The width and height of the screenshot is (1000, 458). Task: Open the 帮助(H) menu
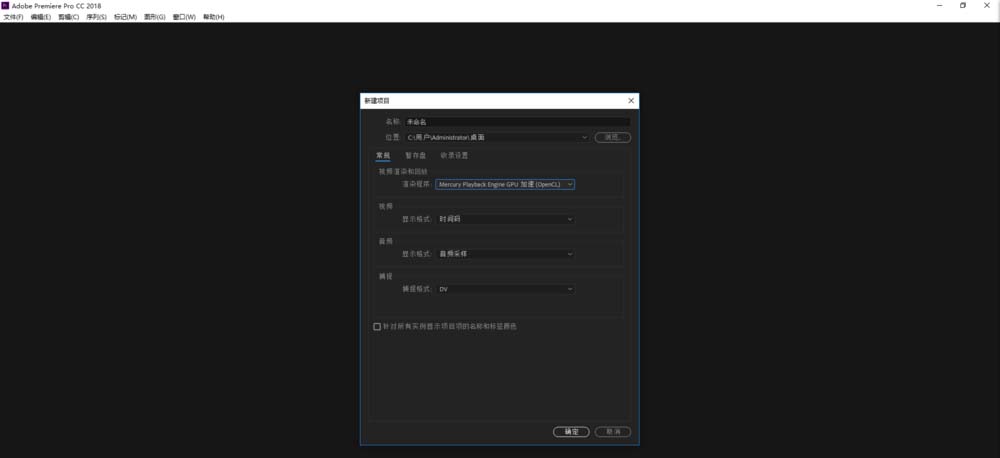pos(214,17)
